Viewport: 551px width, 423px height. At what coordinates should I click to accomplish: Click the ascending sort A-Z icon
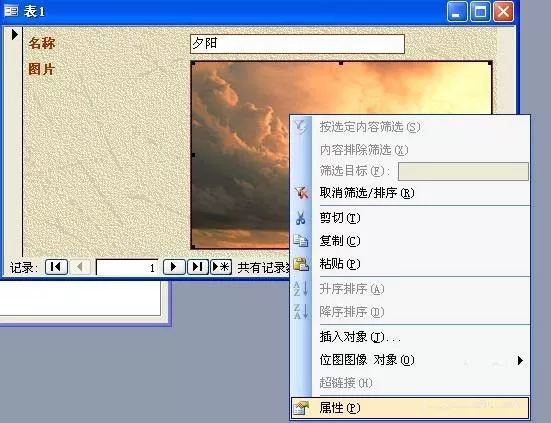coord(301,289)
